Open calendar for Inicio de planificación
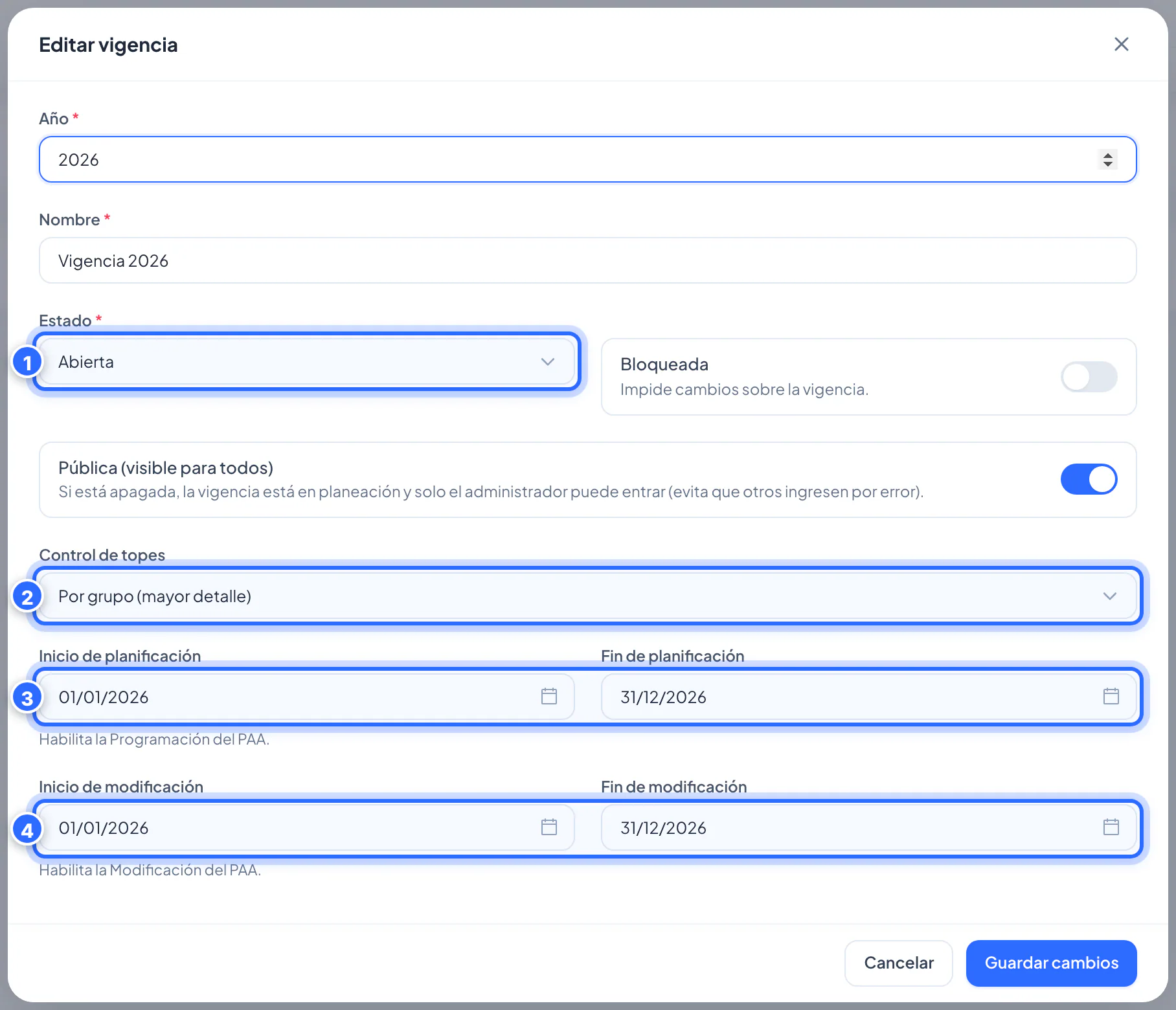The image size is (1176, 1010). click(x=548, y=697)
